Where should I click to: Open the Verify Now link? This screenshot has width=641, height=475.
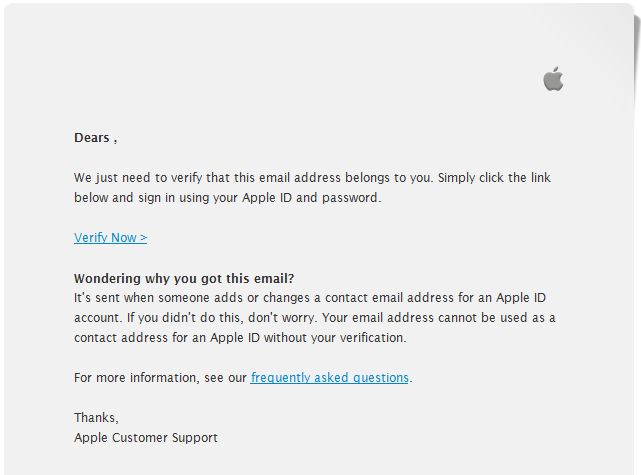(110, 238)
